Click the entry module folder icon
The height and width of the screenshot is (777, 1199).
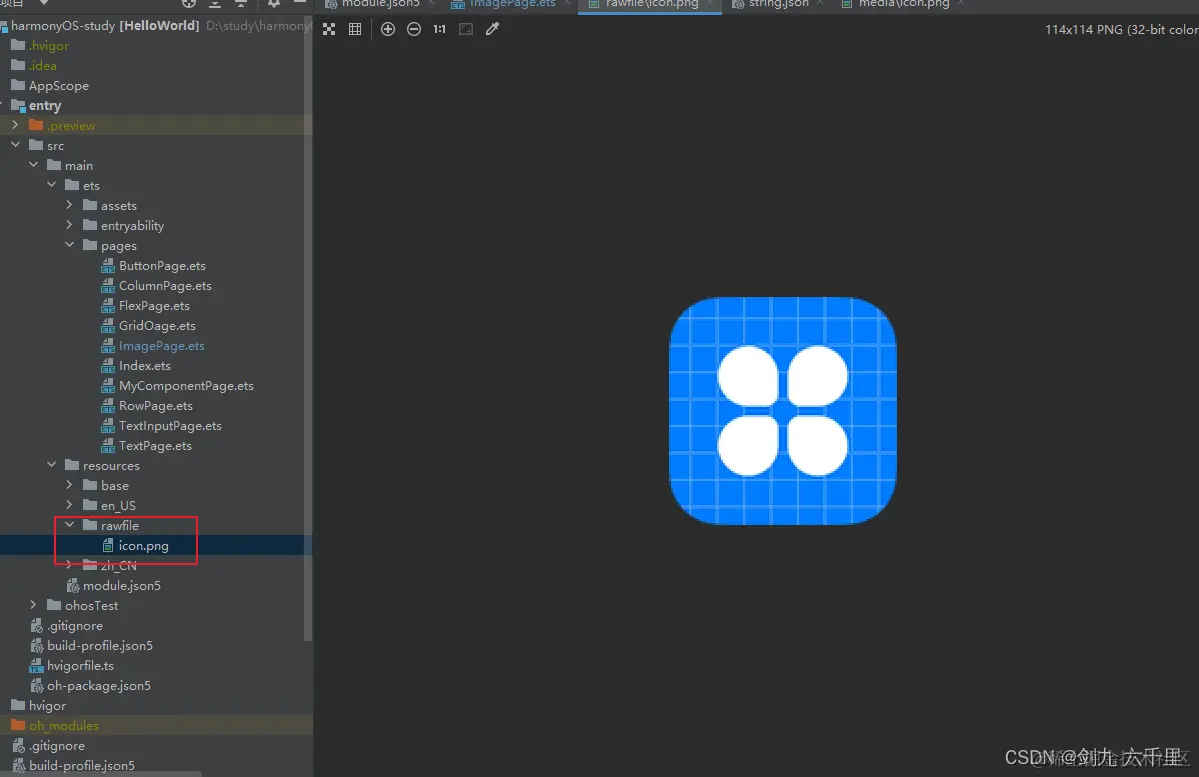[18, 106]
